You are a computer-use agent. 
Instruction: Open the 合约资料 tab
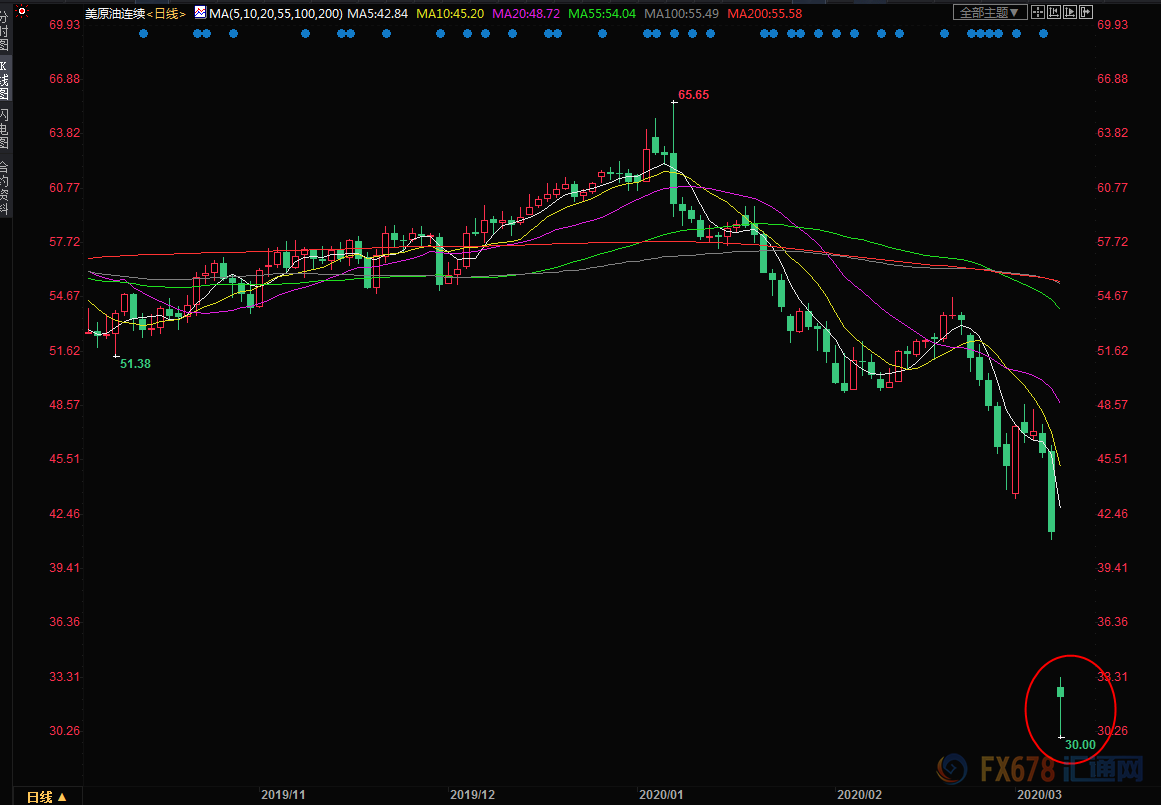5,188
